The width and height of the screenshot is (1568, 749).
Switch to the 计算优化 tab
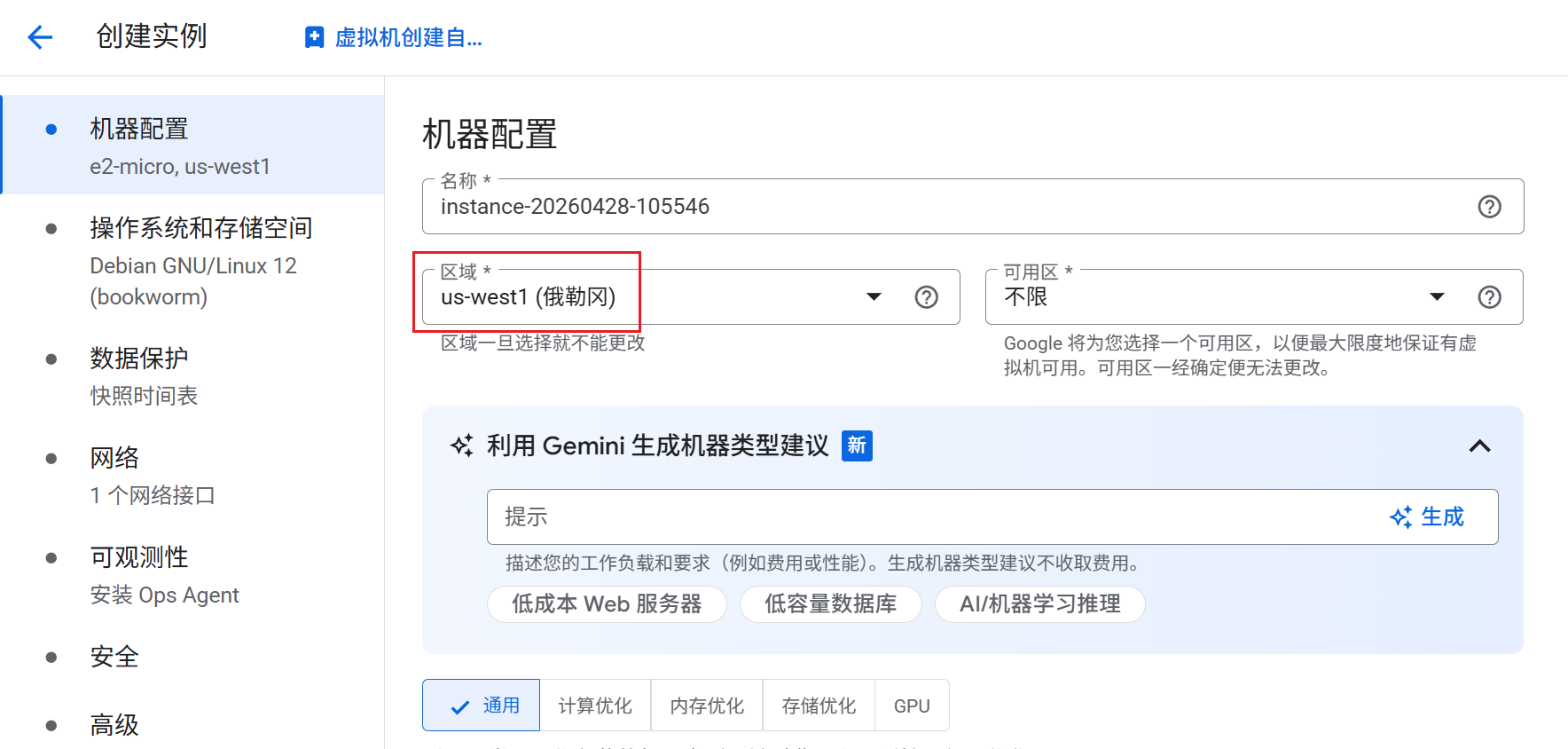click(595, 706)
